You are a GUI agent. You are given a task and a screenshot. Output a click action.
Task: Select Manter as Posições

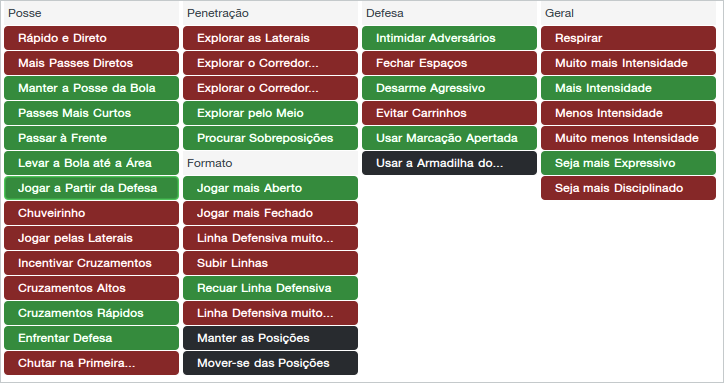coord(270,338)
